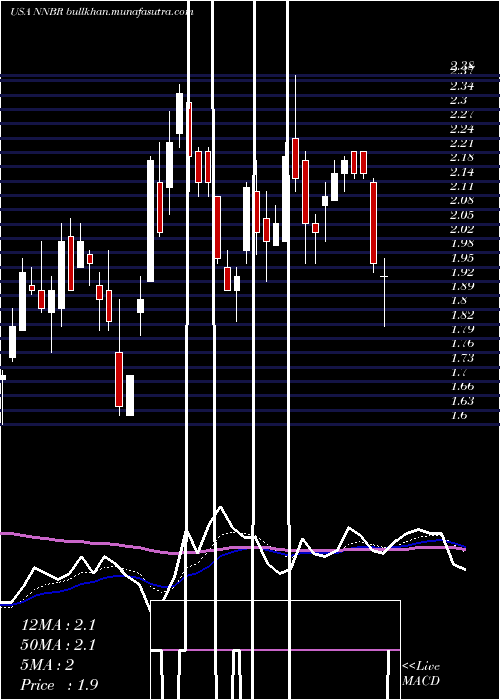The height and width of the screenshot is (700, 500).
Task: Click the 2.08 price axis label
Action: tap(462, 200)
